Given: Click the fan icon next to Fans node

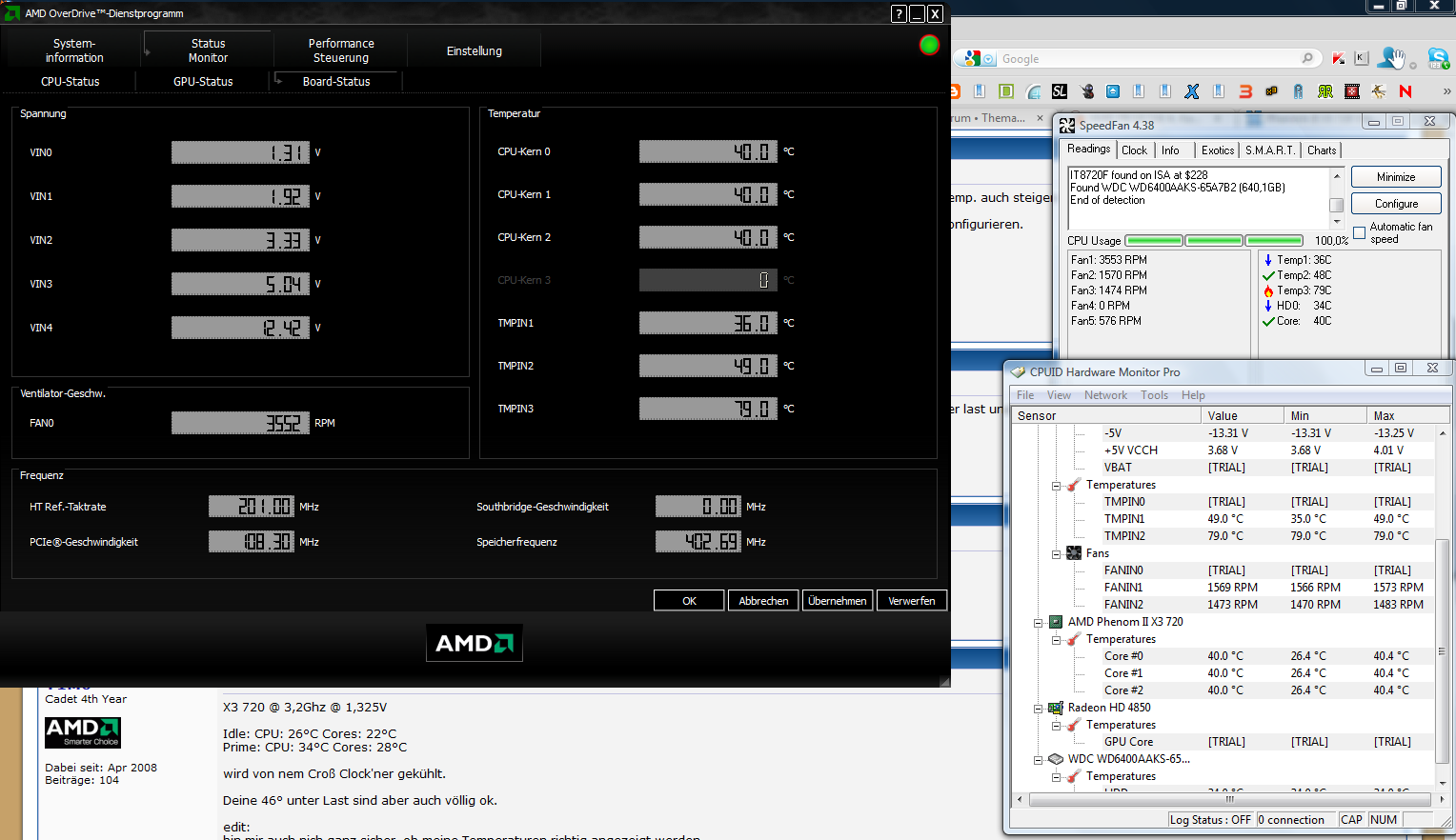Looking at the screenshot, I should click(1074, 553).
